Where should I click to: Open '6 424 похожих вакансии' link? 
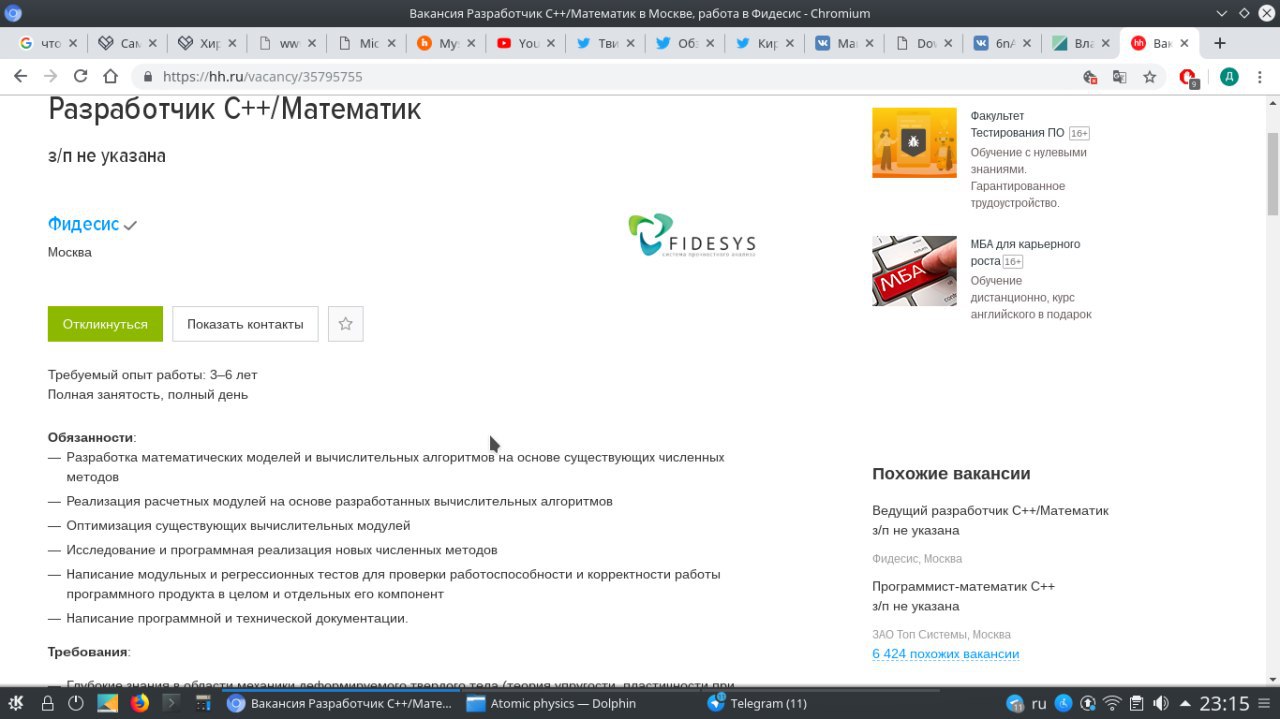pos(945,654)
